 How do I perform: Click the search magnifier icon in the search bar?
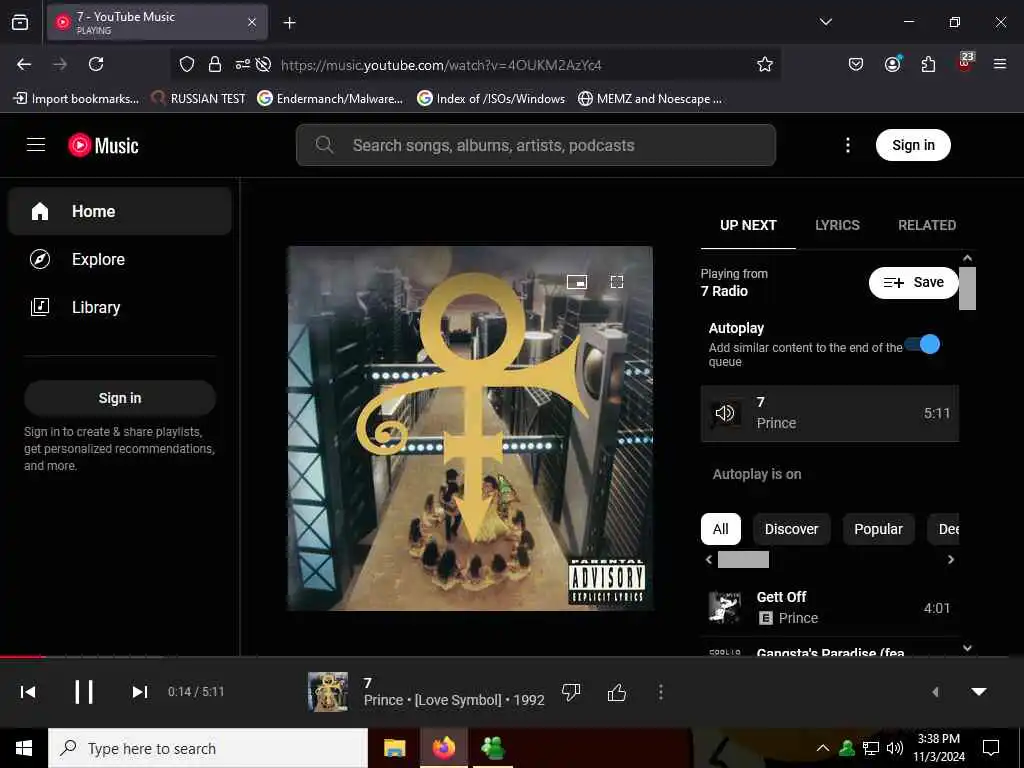click(x=325, y=145)
